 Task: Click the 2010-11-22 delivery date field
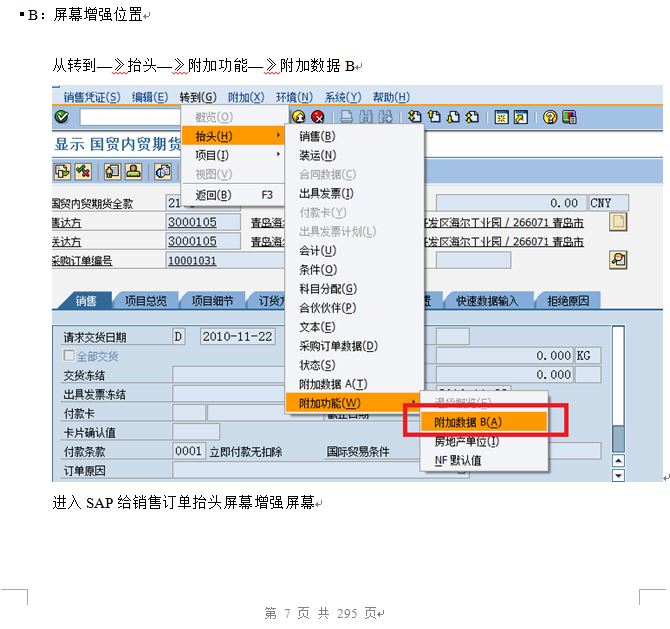[238, 336]
